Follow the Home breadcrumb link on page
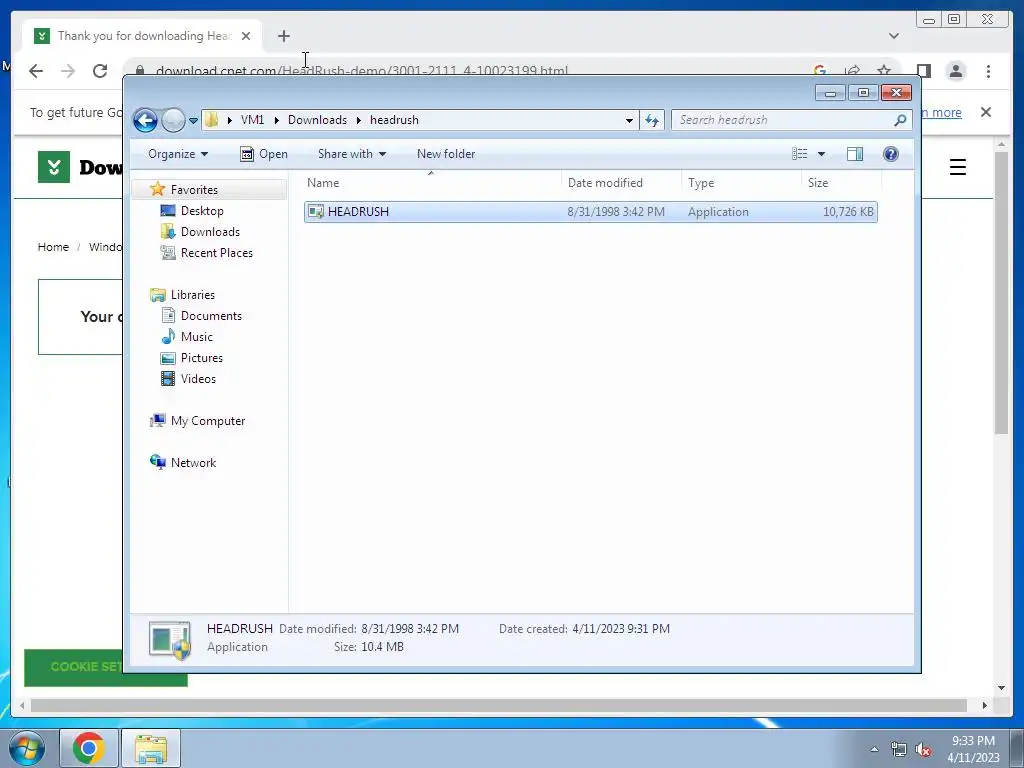The height and width of the screenshot is (768, 1024). (53, 247)
